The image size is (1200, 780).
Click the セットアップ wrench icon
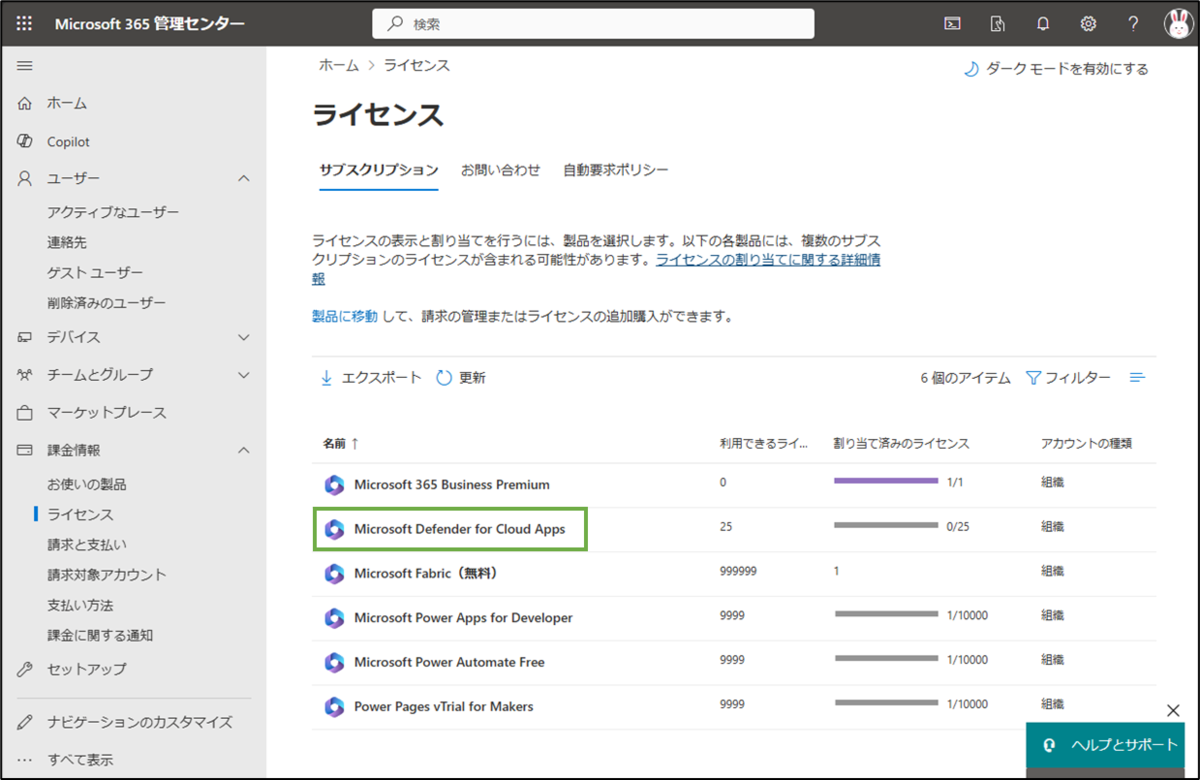click(25, 669)
